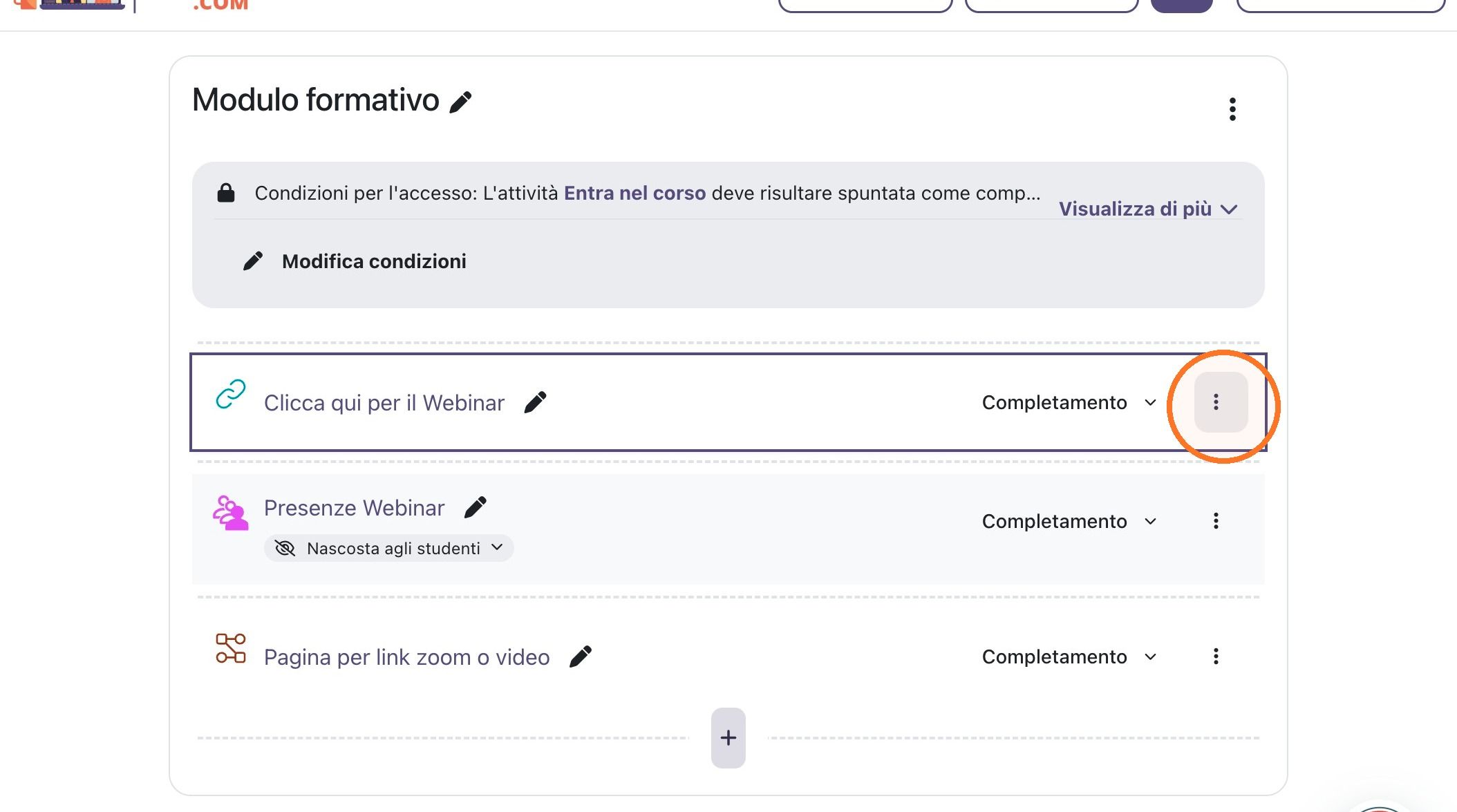Expand Completamento dropdown for Presenze Webinar
The width and height of the screenshot is (1457, 812).
pos(1069,521)
